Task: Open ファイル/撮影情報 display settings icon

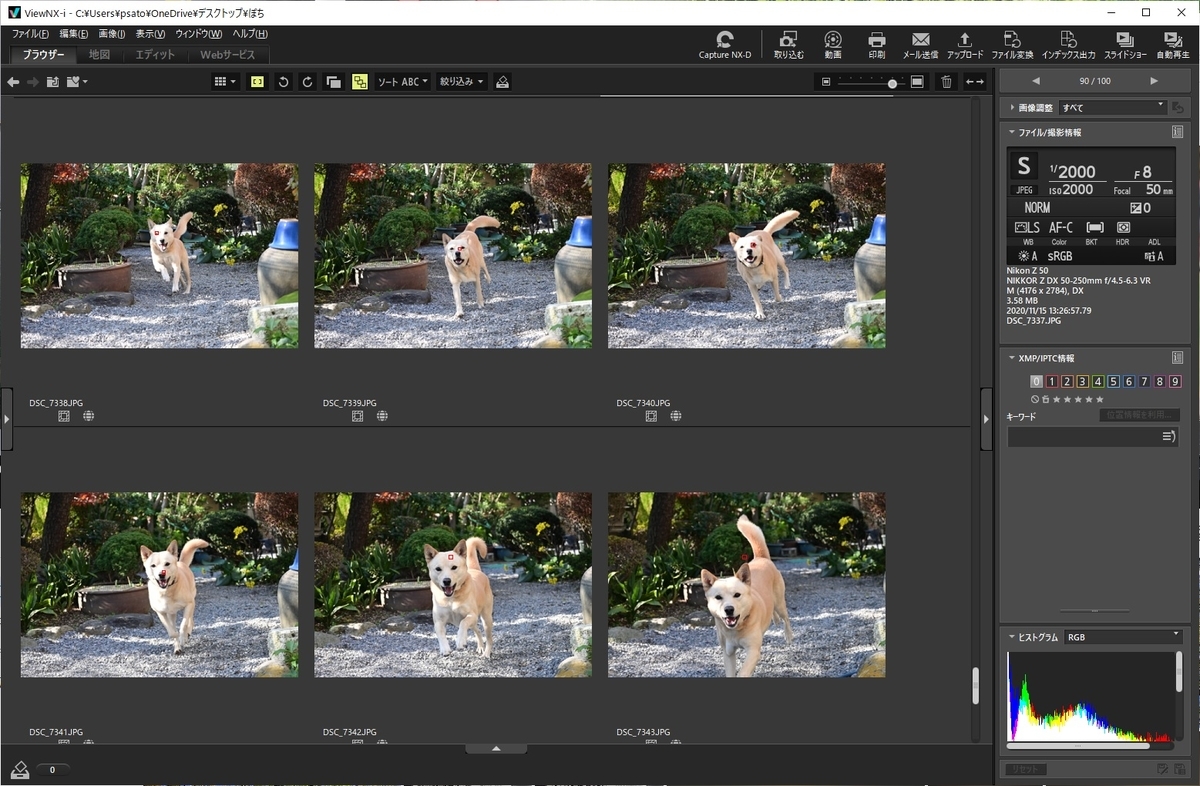Action: point(1177,132)
